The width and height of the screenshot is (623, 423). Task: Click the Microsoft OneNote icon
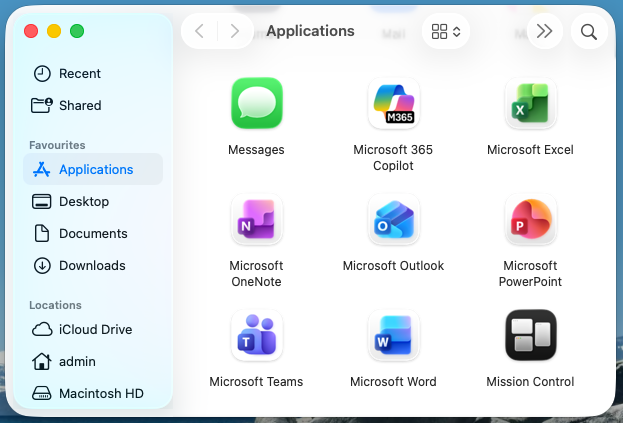257,219
